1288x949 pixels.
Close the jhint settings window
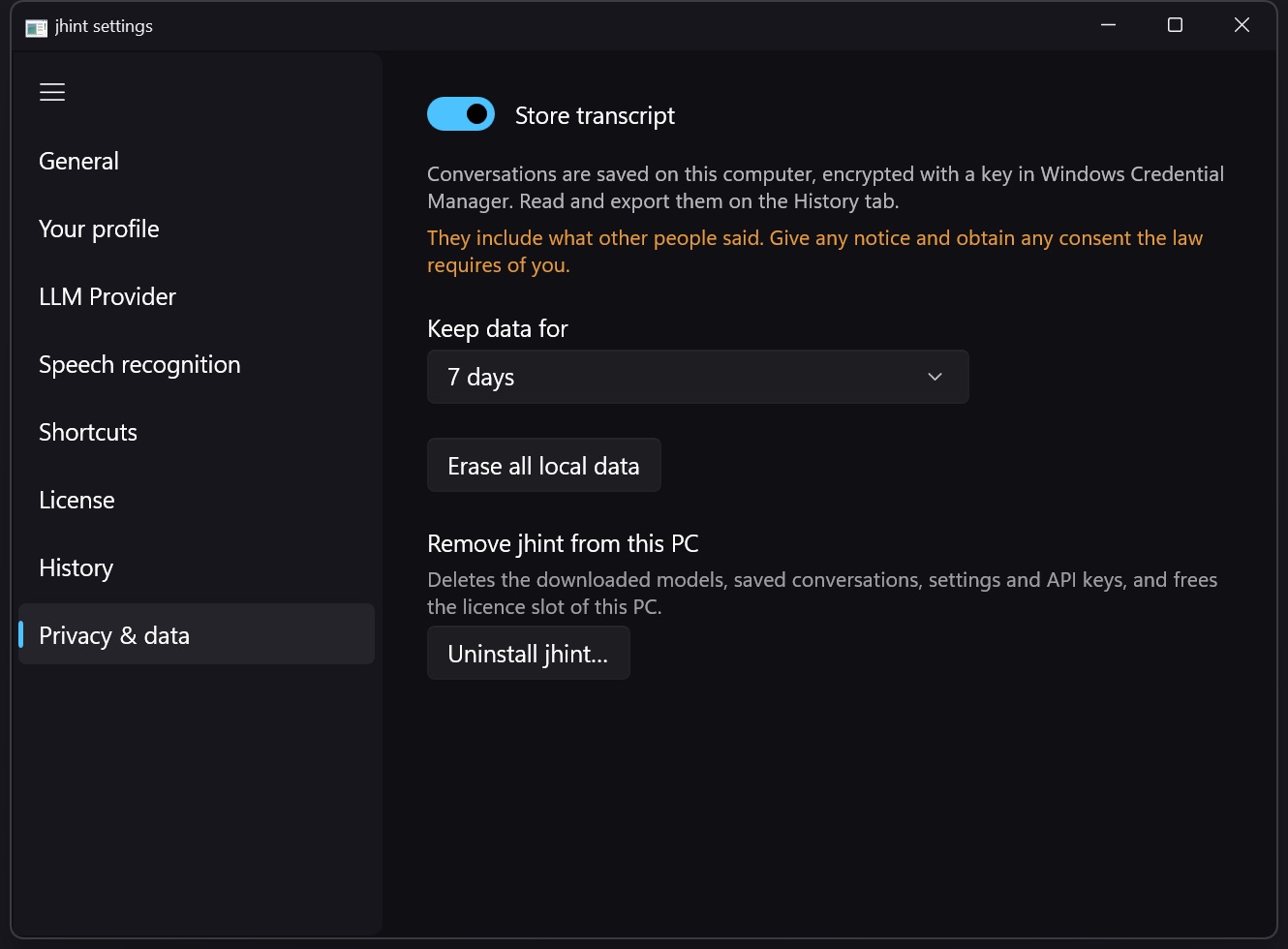[x=1242, y=25]
